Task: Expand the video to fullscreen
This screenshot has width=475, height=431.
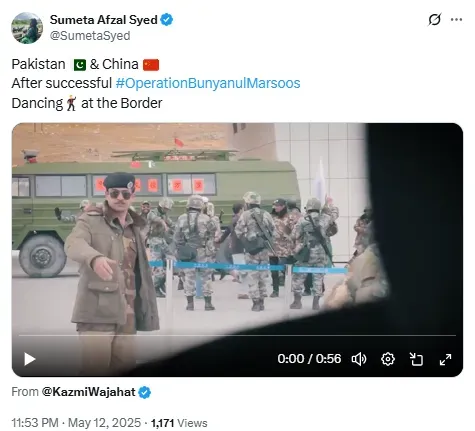Action: point(445,359)
